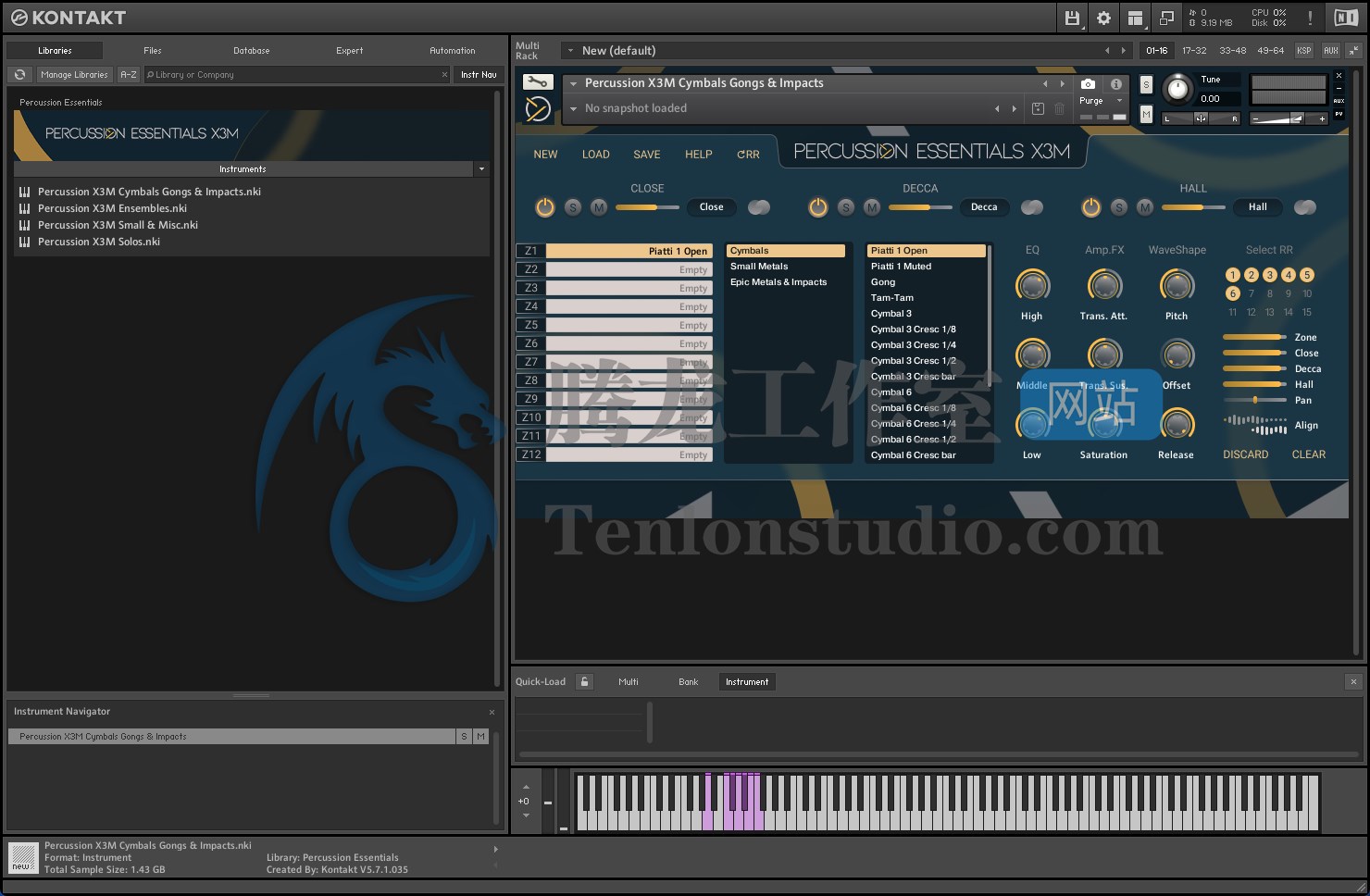Save the current snapshot
The width and height of the screenshot is (1370, 896).
tap(1038, 108)
